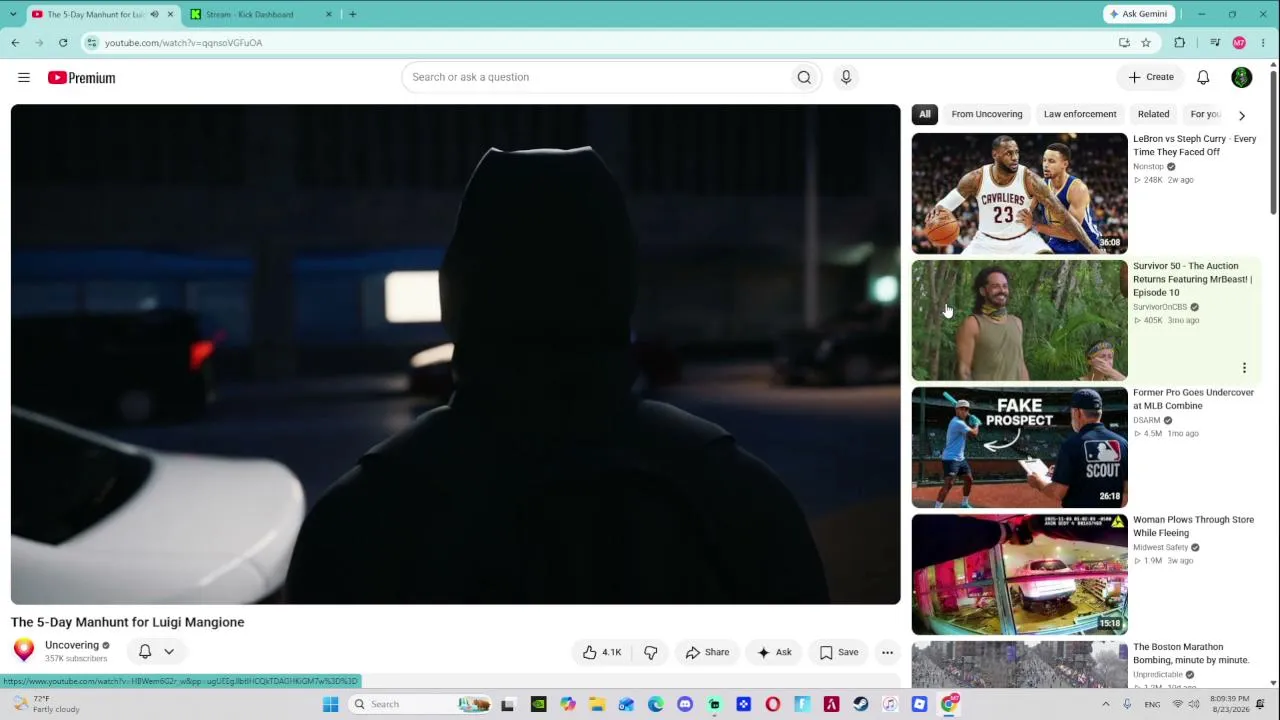Open Create menu
Image resolution: width=1280 pixels, height=720 pixels.
click(1151, 77)
